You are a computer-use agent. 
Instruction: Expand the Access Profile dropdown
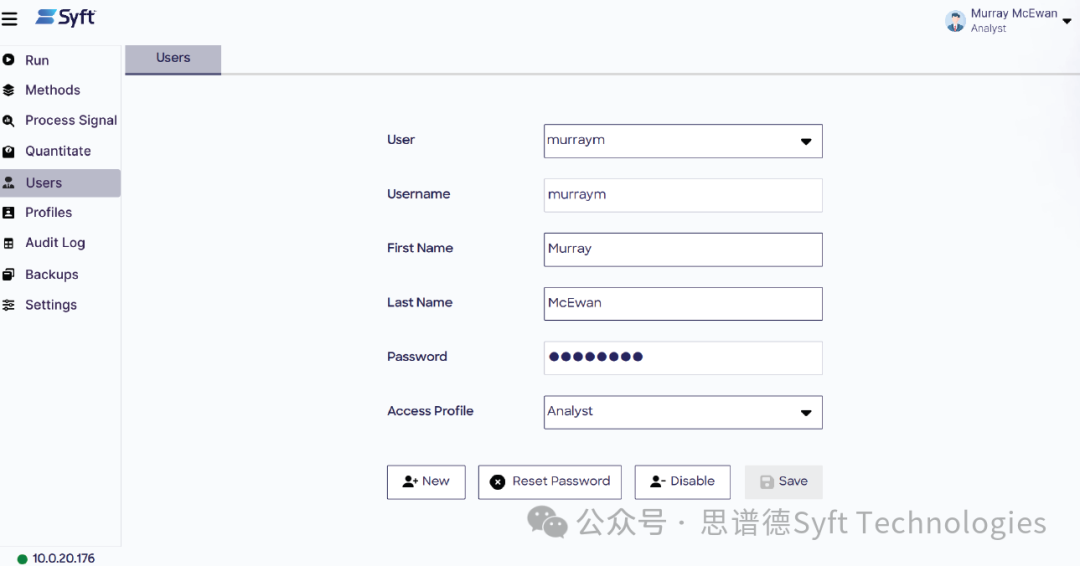point(683,412)
